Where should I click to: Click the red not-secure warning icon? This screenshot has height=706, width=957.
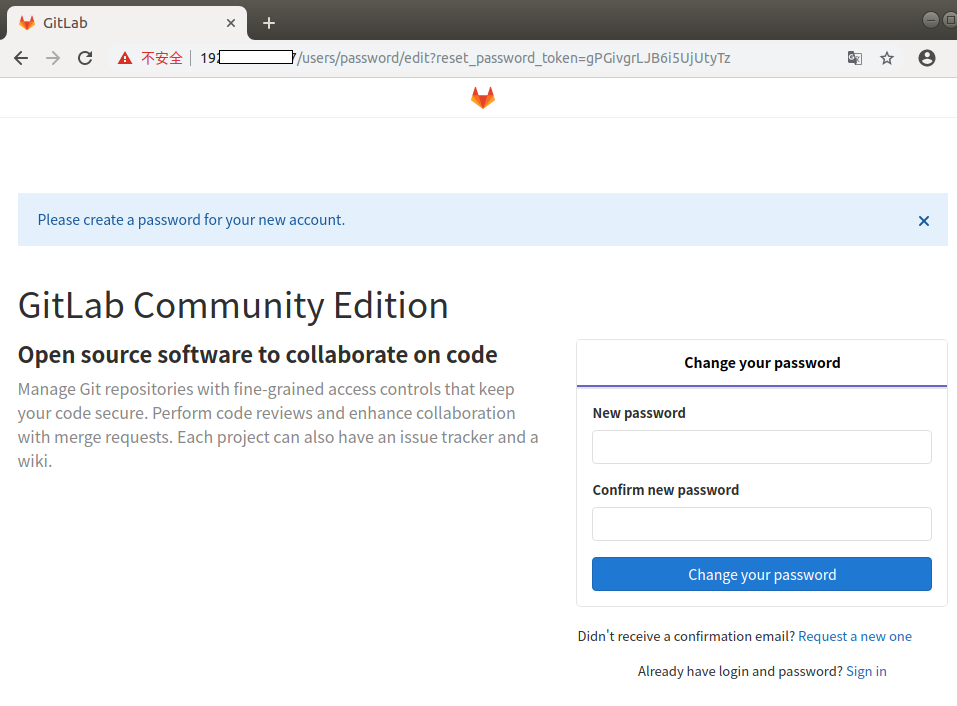[x=125, y=58]
